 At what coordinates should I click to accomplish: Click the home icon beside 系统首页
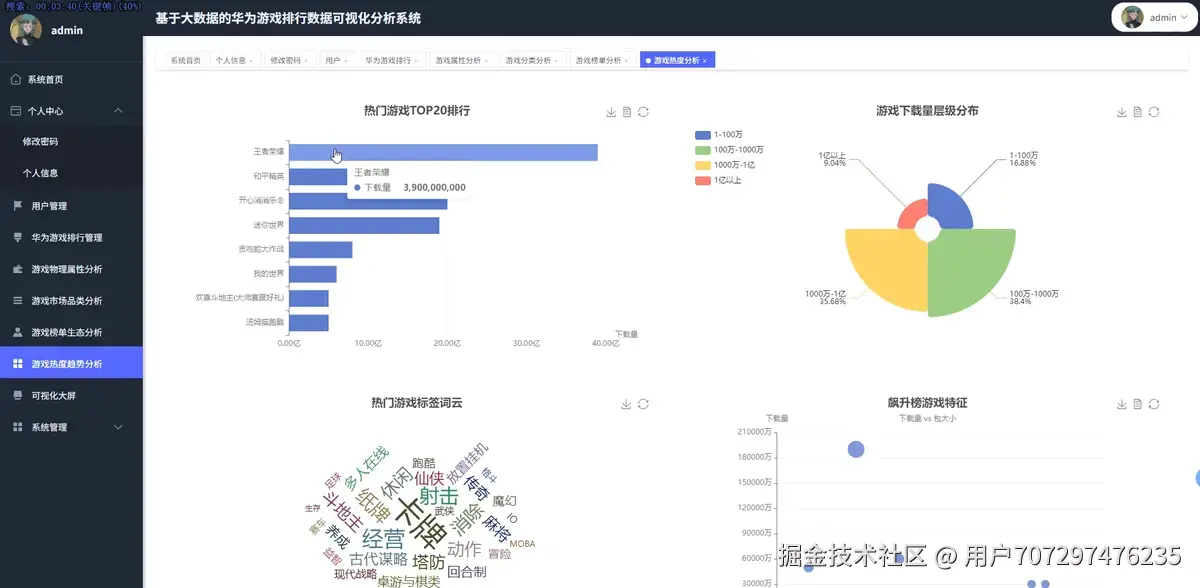(x=16, y=79)
